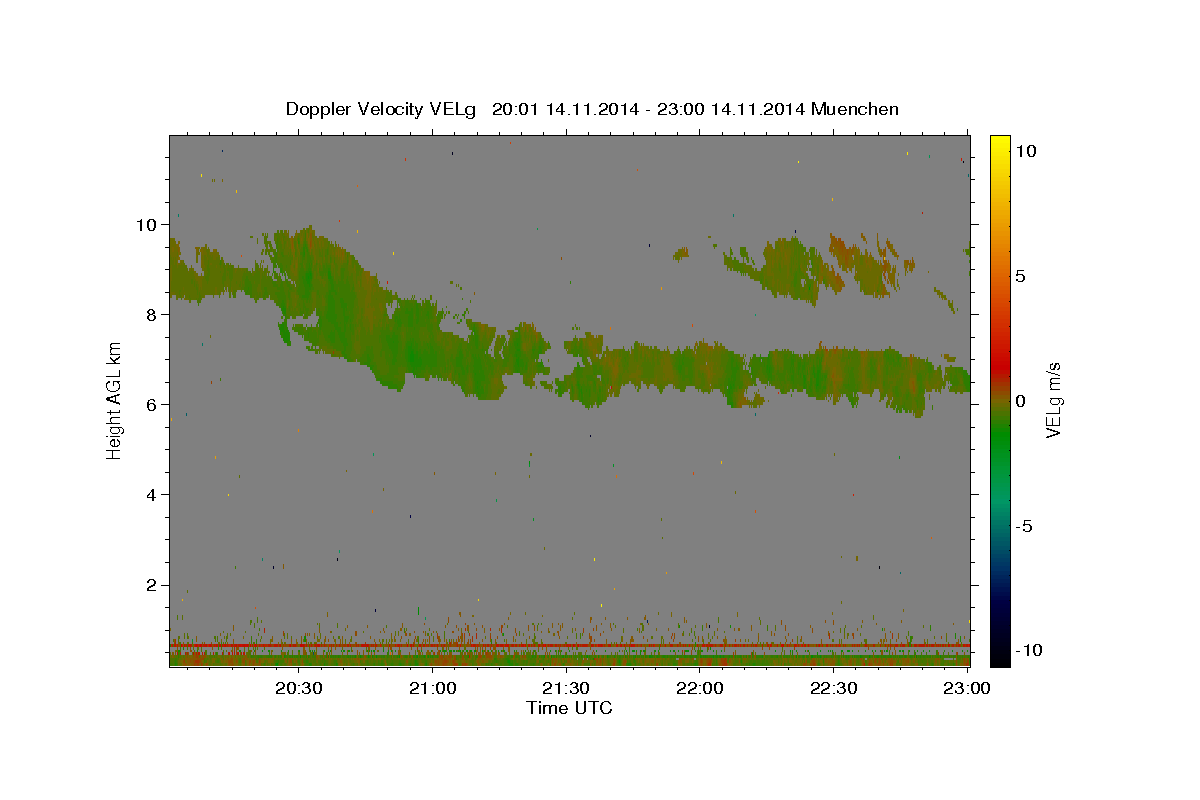Click the colorbar label -5
The image size is (1200, 800).
1025,526
